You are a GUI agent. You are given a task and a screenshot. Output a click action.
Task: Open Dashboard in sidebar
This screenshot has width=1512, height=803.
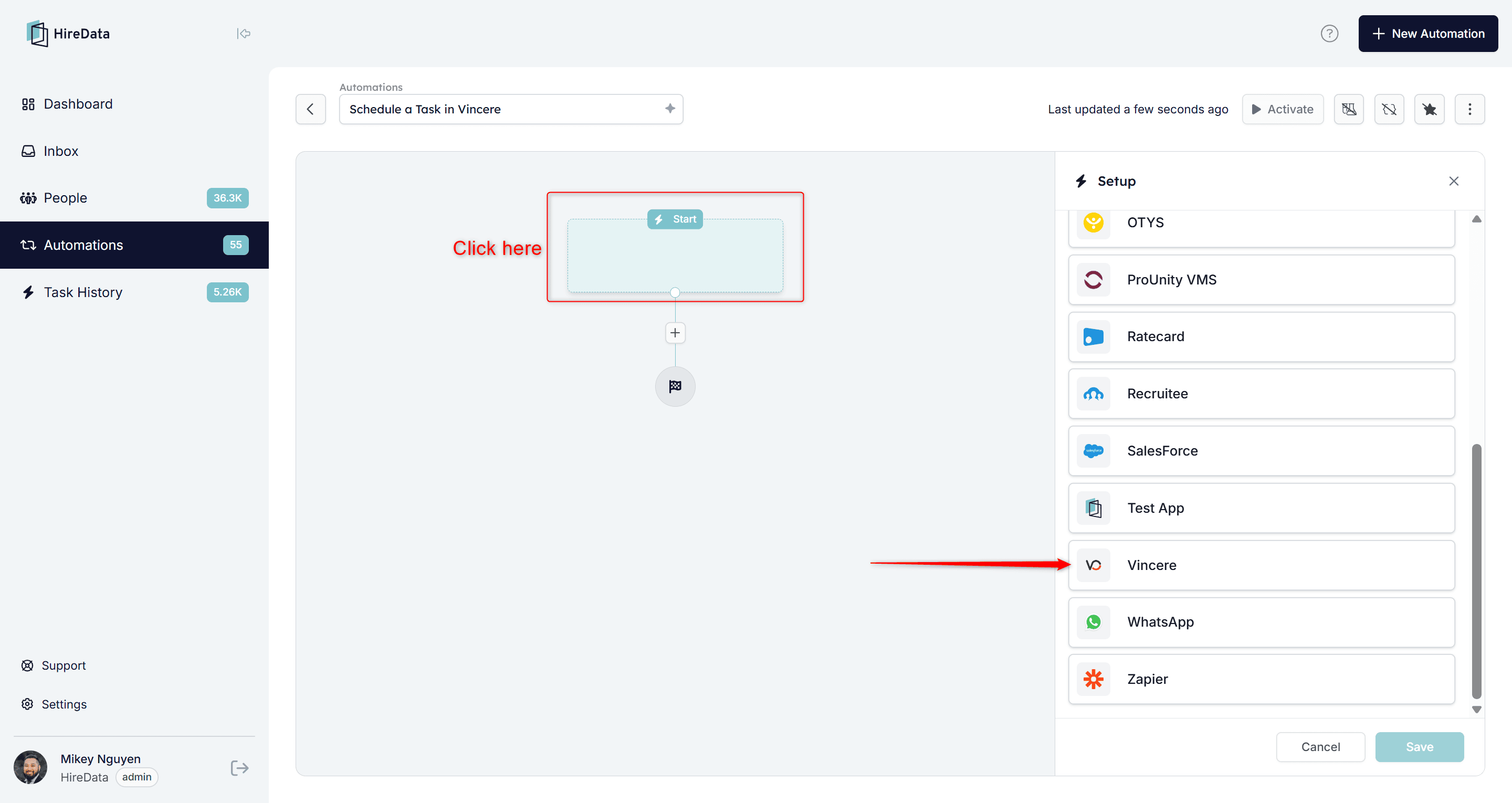(134, 104)
